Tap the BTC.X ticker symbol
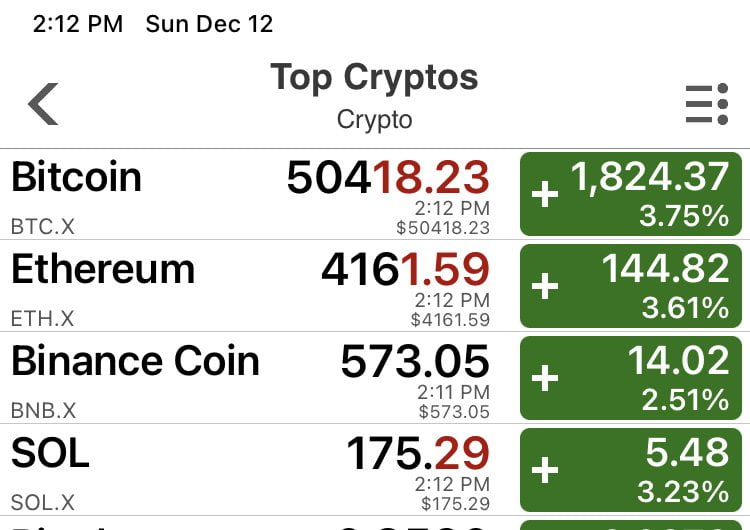The height and width of the screenshot is (530, 750). pyautogui.click(x=42, y=227)
